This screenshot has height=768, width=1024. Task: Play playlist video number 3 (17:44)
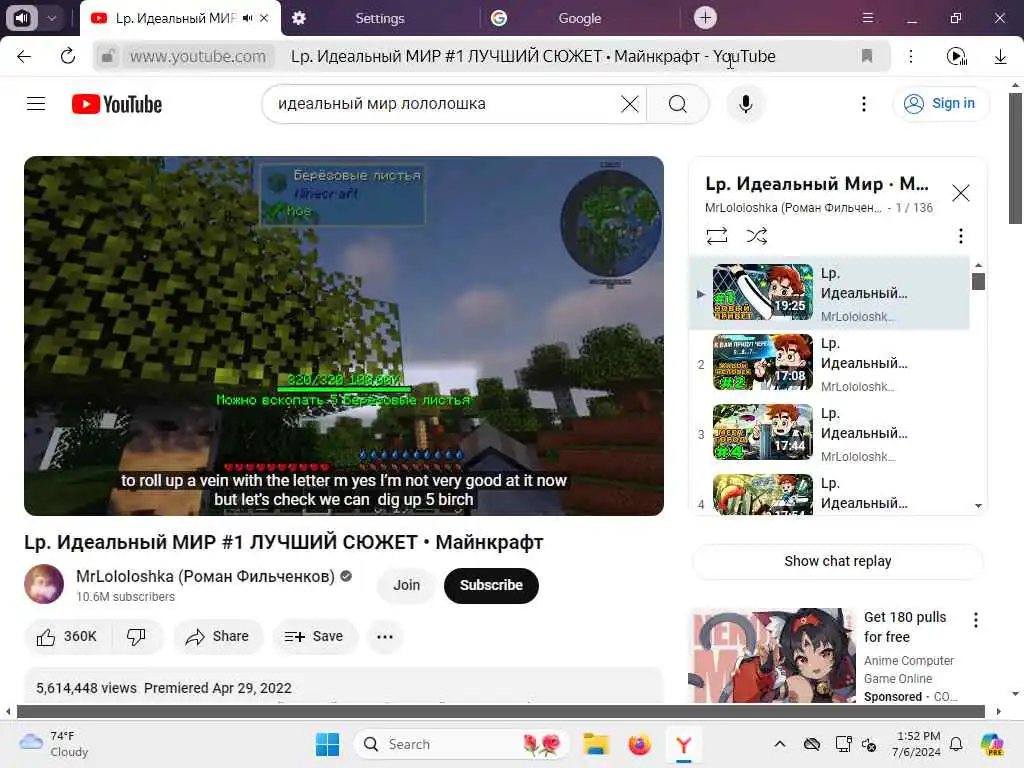tap(762, 432)
